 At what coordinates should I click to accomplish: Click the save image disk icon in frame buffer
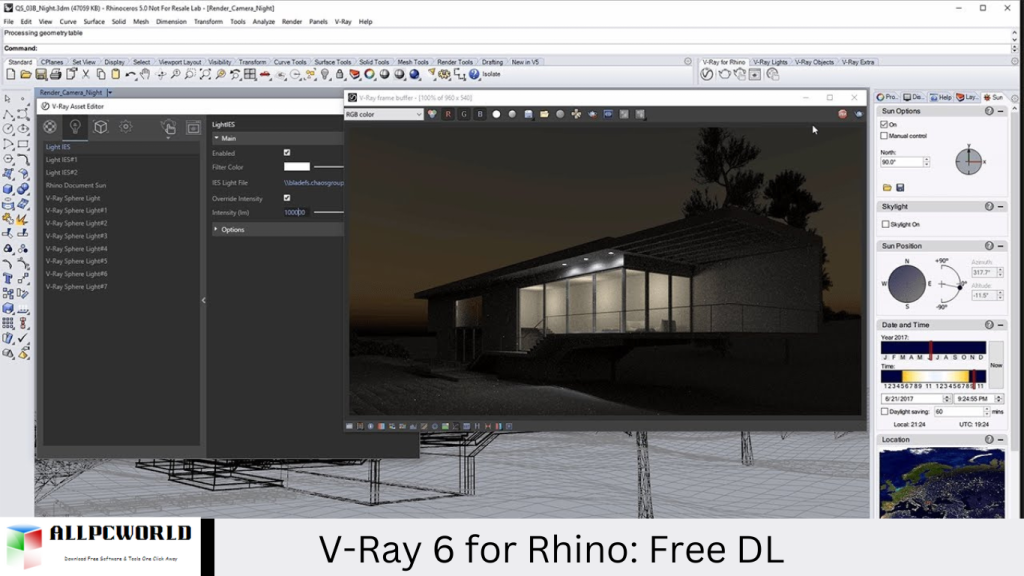(528, 114)
